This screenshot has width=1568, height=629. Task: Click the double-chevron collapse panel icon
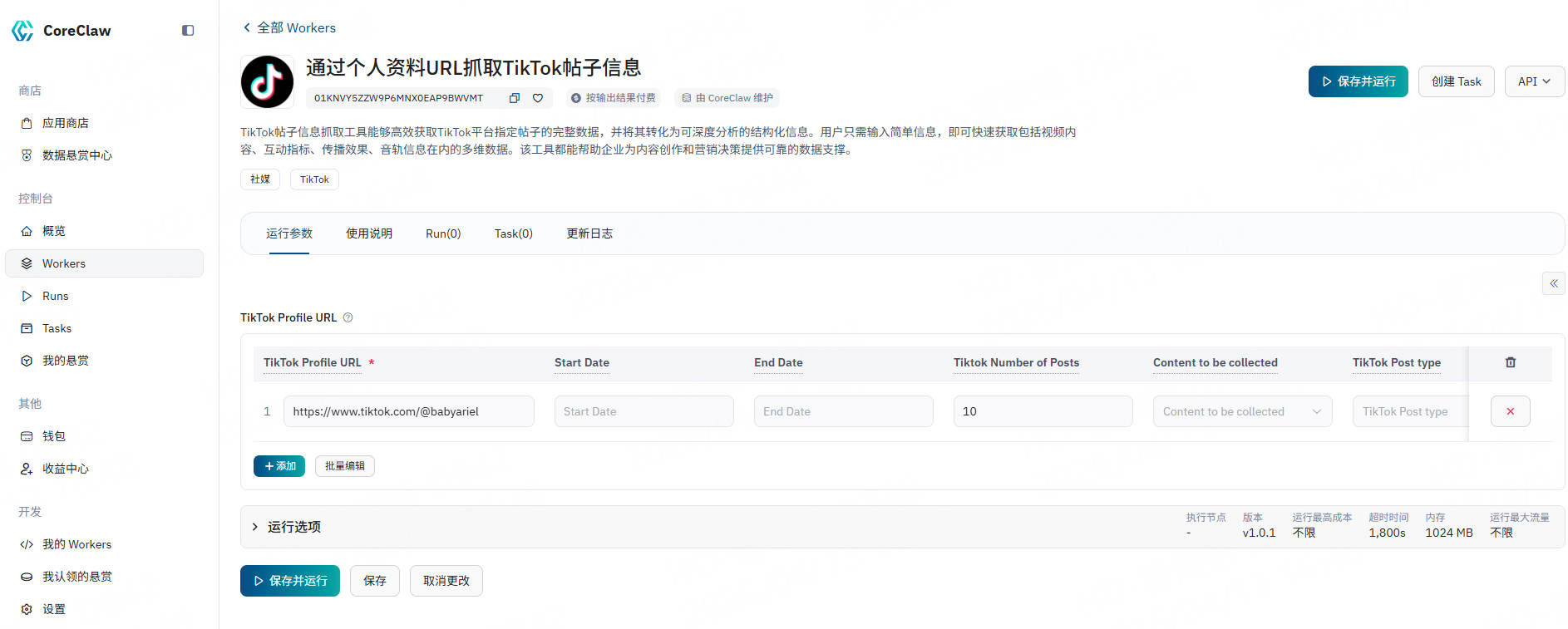[1553, 283]
